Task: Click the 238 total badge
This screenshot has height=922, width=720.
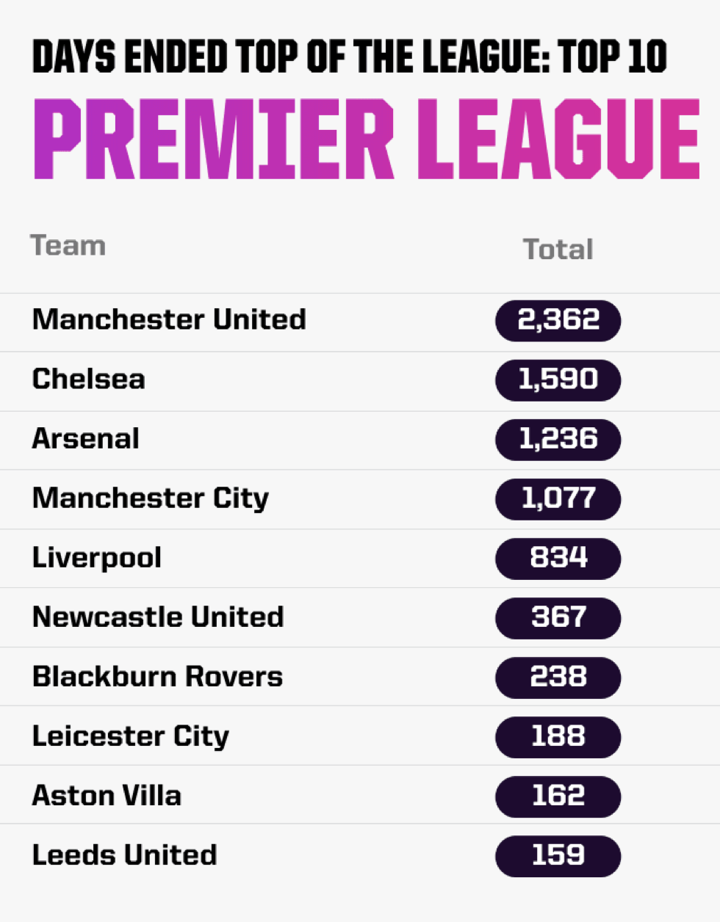Action: [558, 676]
